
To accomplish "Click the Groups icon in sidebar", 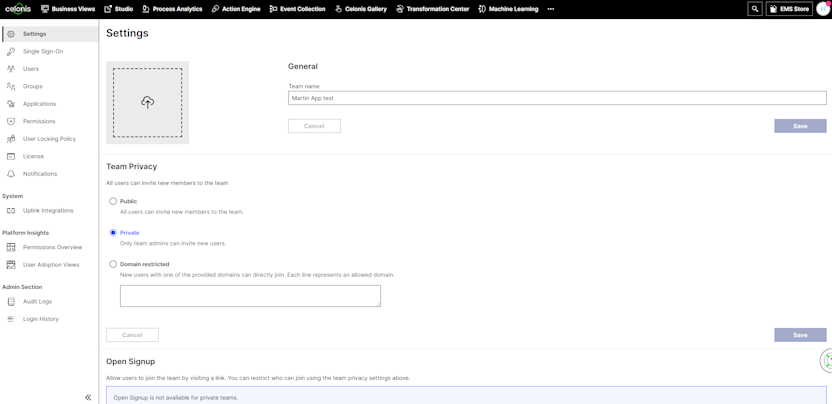I will (11, 87).
